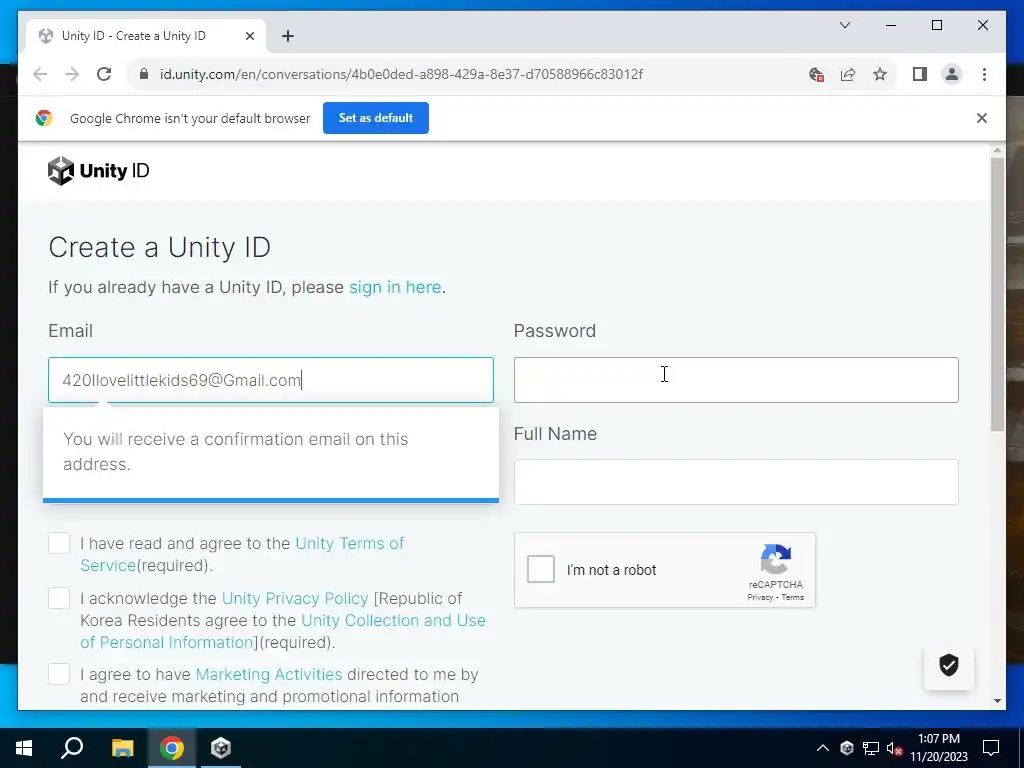Click the page vertical scrollbar thumb
This screenshot has width=1024, height=768.
[997, 294]
